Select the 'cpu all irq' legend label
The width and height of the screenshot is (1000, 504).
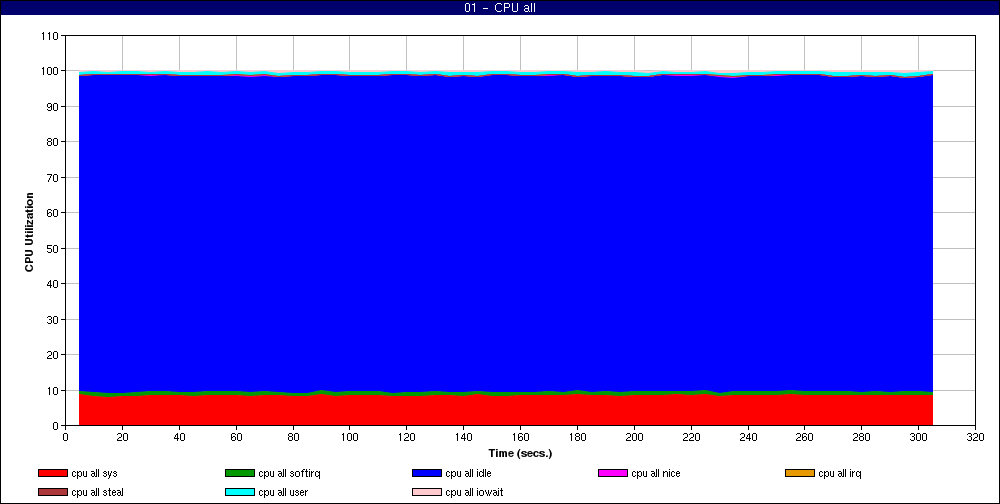pos(840,473)
